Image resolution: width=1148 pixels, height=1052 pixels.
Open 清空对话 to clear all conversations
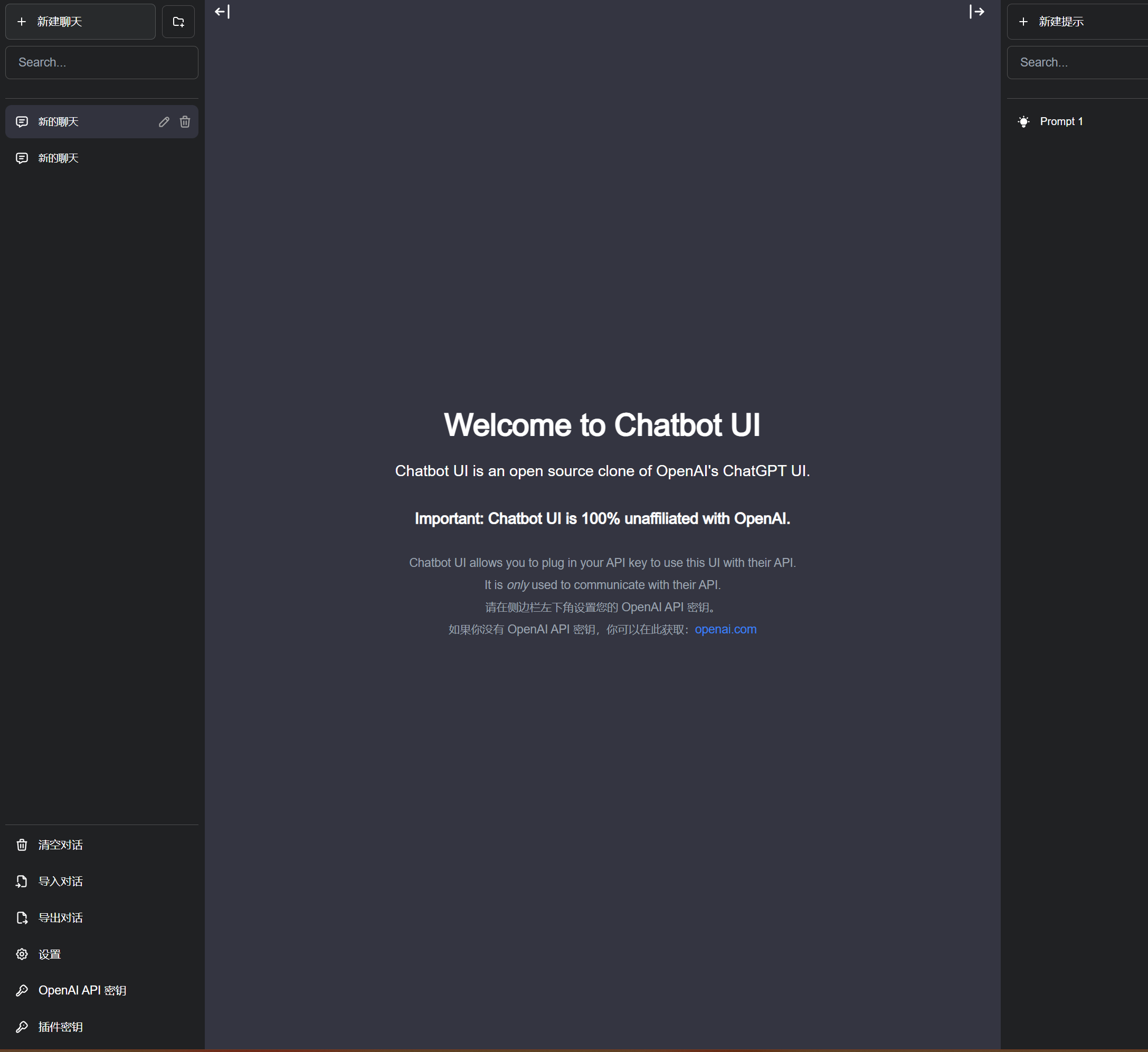point(60,845)
